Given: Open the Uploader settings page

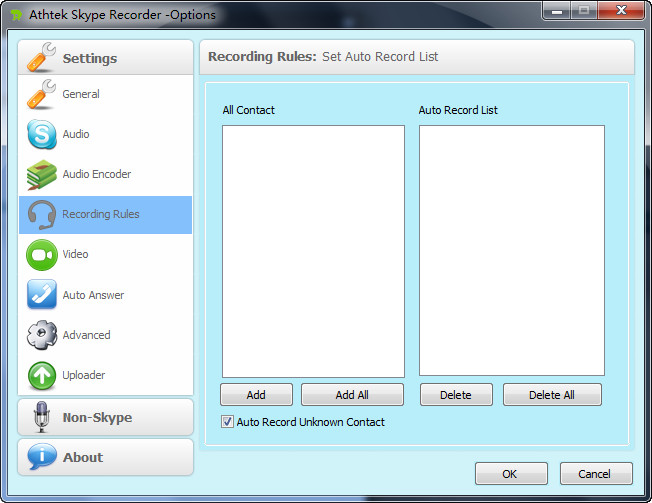Looking at the screenshot, I should pyautogui.click(x=106, y=375).
